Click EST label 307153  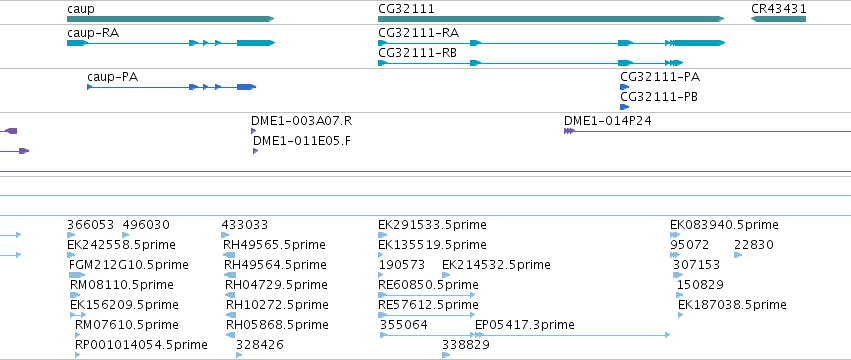coord(696,265)
